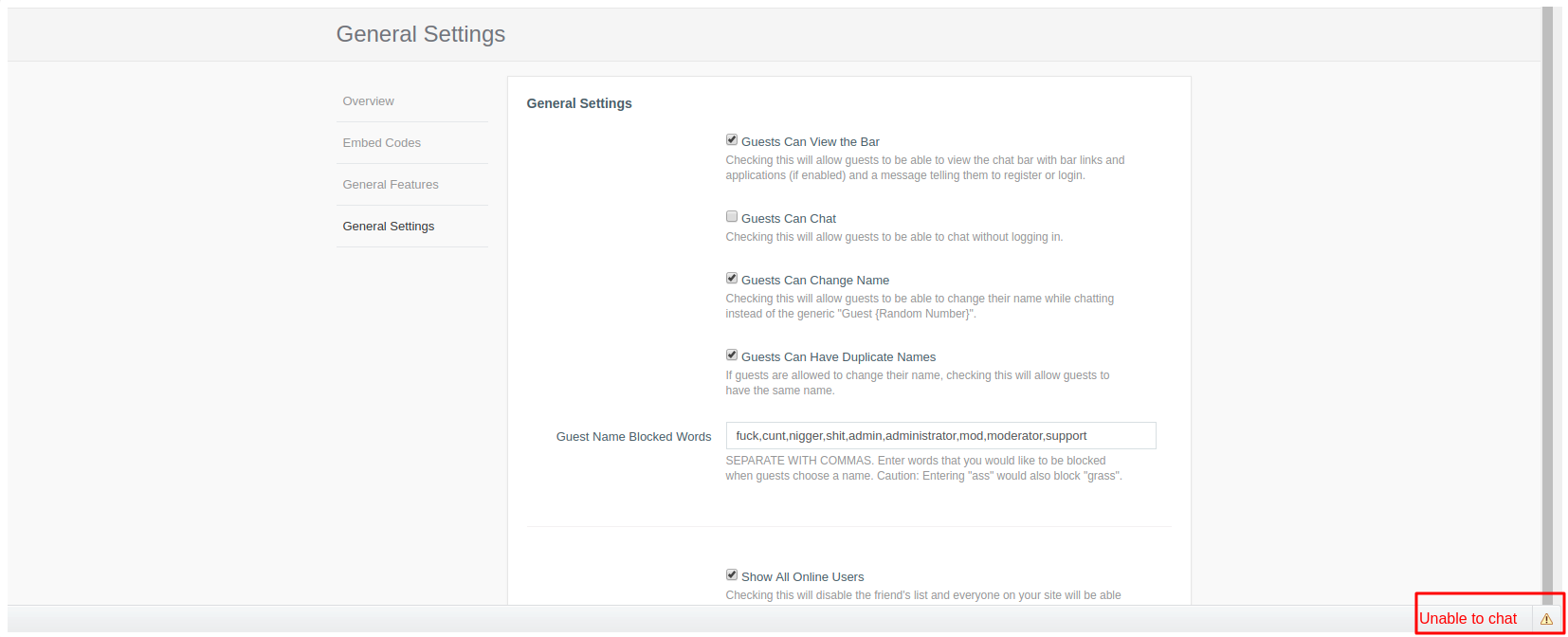
Task: Click the large General Settings page title
Action: 421,34
